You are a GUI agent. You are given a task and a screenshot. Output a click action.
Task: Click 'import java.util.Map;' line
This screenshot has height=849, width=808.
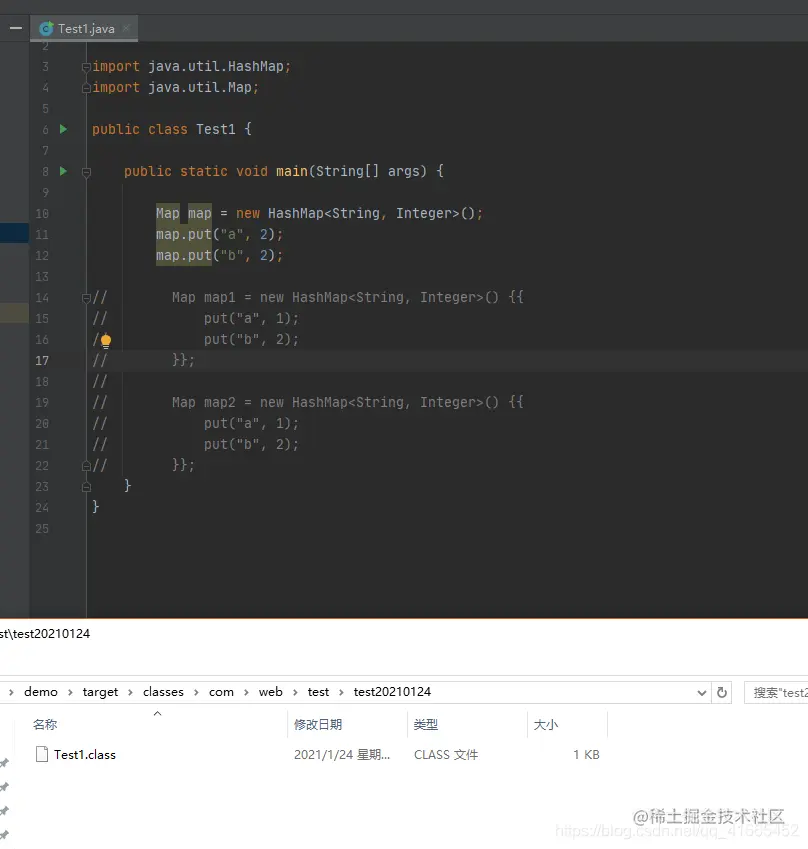point(175,87)
